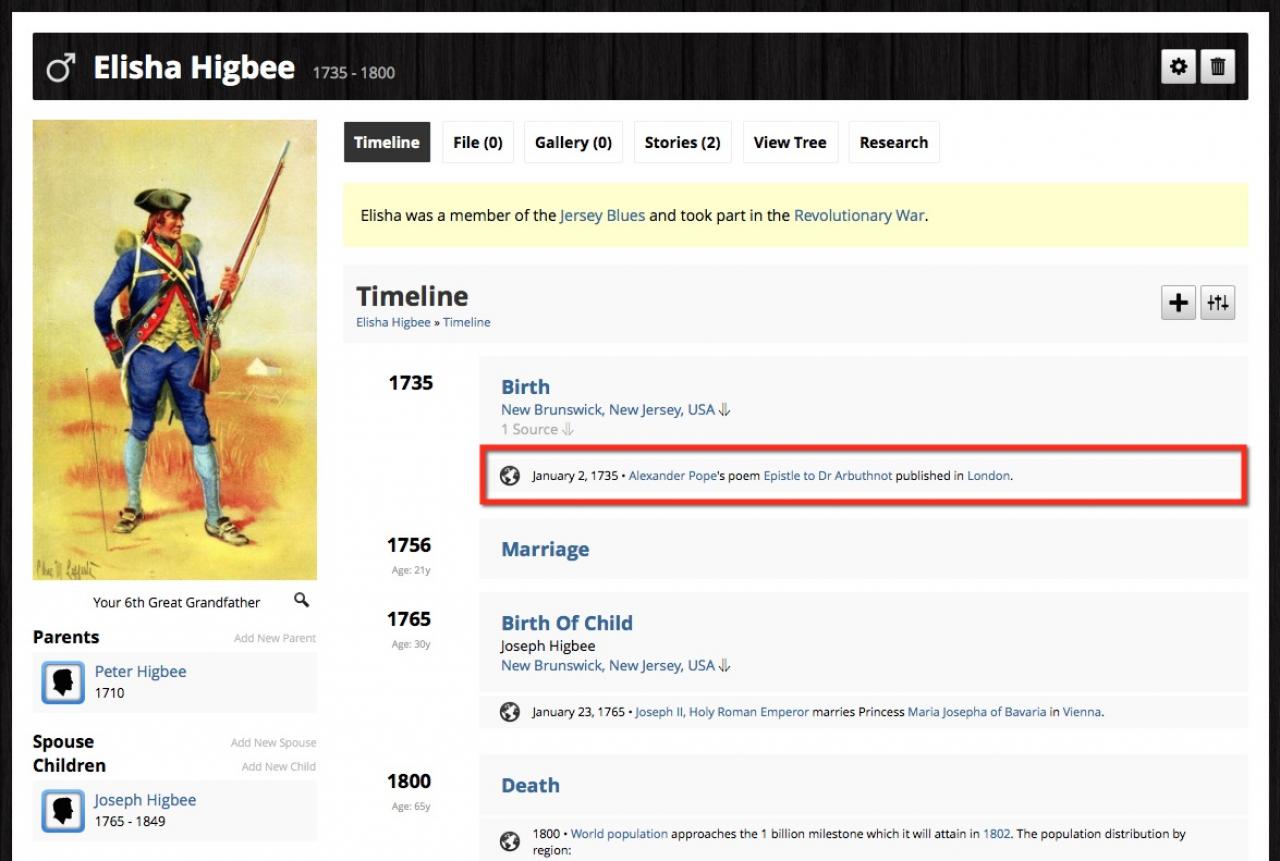This screenshot has width=1280, height=861.
Task: Click the 'Age: 65y' label under 1800
Action: (x=411, y=806)
